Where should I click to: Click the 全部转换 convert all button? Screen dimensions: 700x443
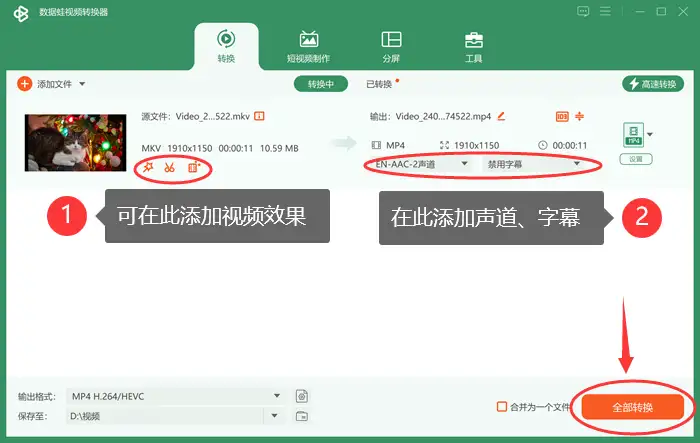633,407
